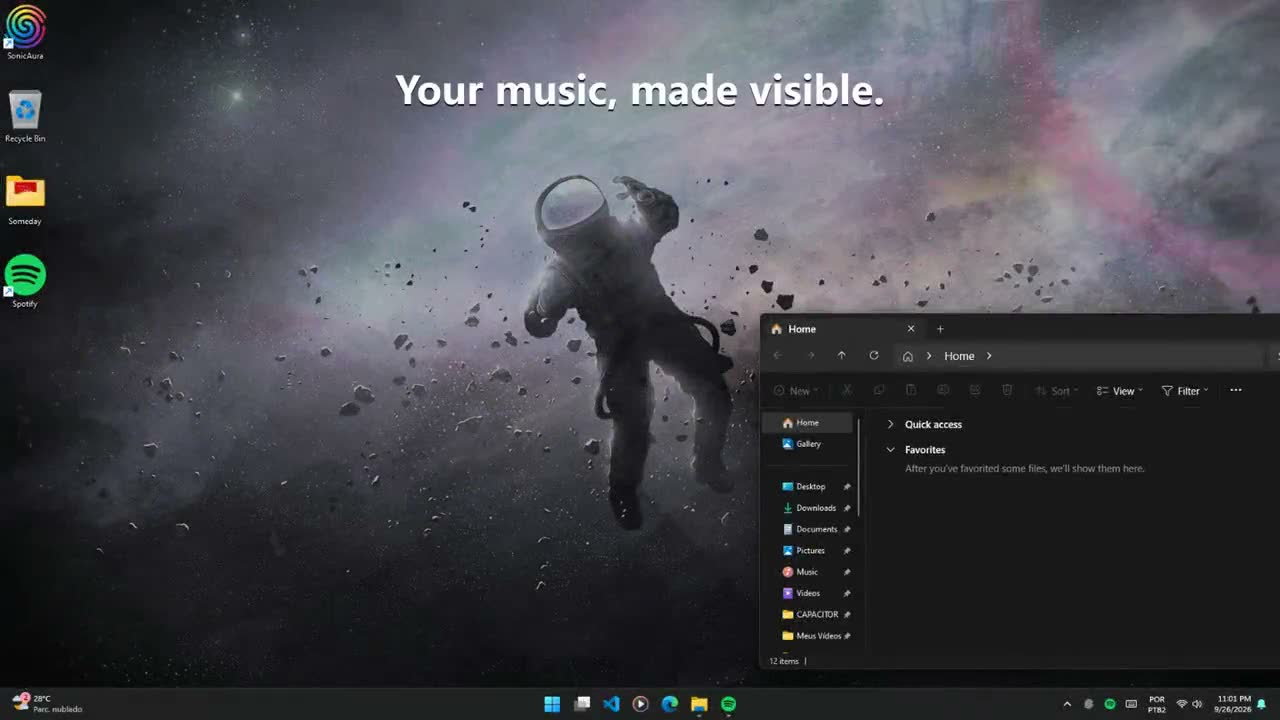This screenshot has width=1280, height=720.
Task: Open the notification bell in the tray
Action: tap(1261, 704)
